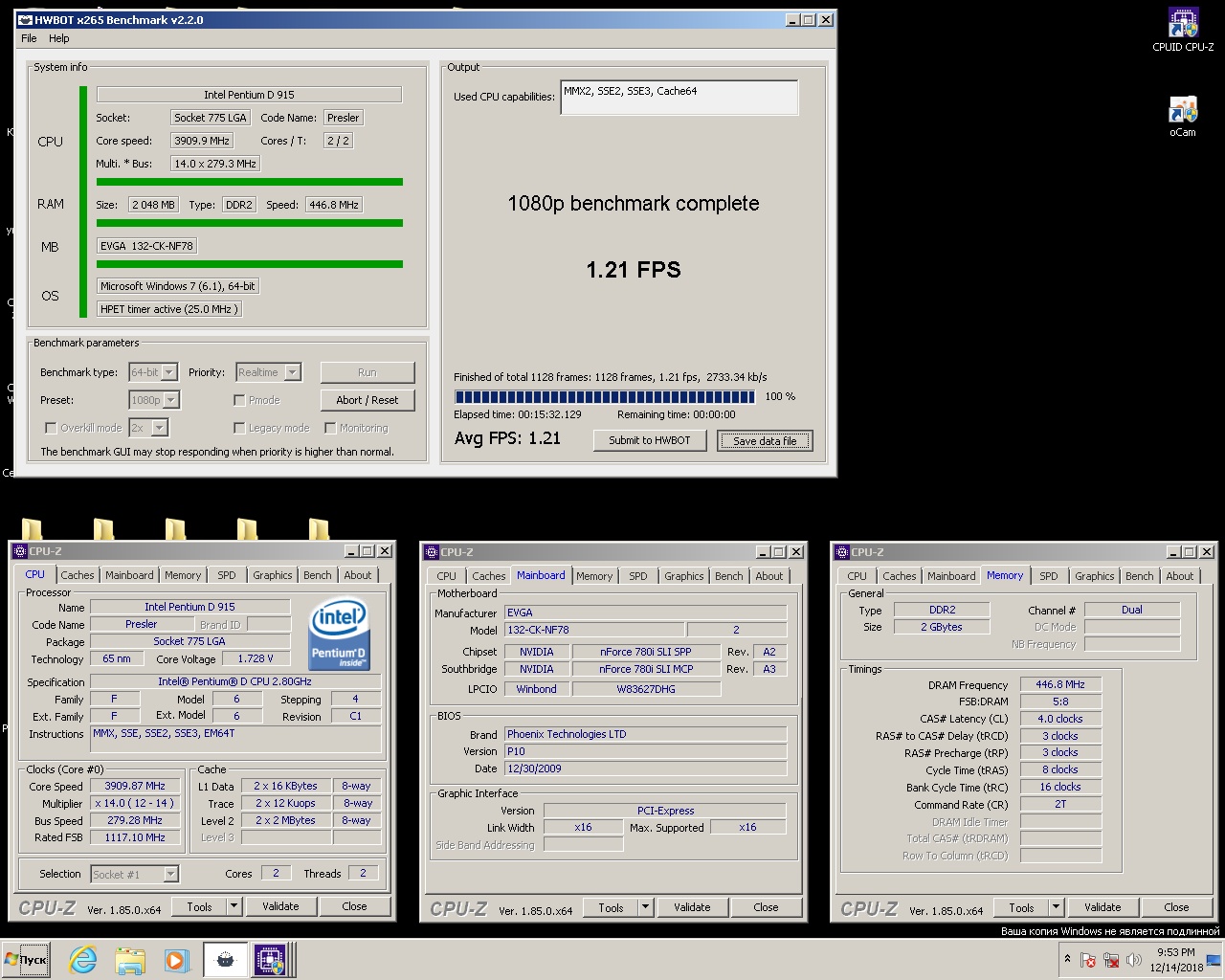Click the Rated FSB value 1117.10 MHz
This screenshot has width=1225, height=980.
click(136, 837)
